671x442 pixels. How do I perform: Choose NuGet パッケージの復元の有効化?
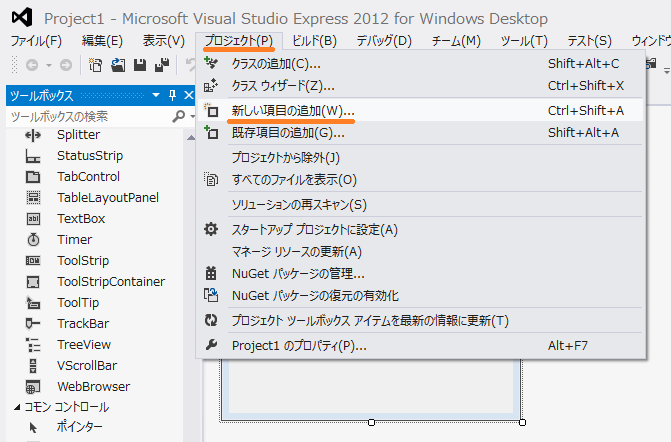tap(420, 296)
